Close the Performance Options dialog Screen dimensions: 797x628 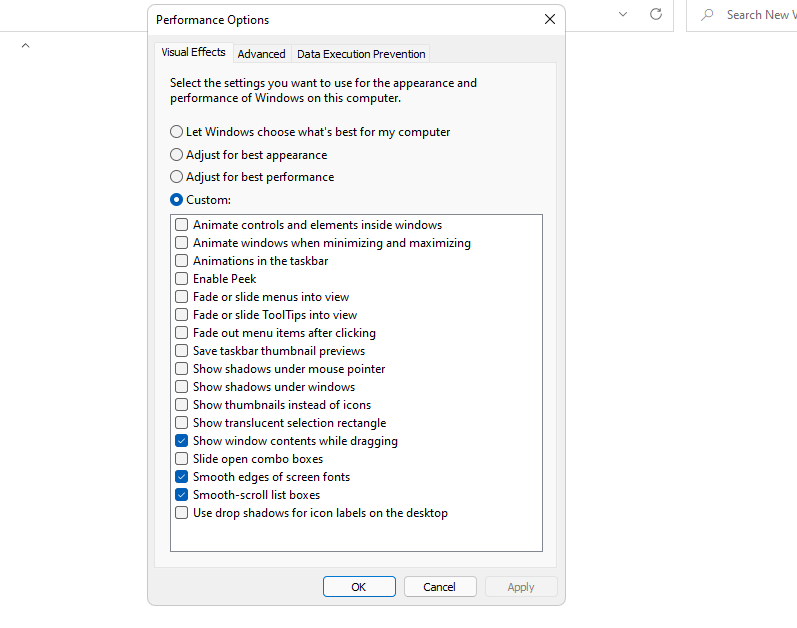pos(549,19)
